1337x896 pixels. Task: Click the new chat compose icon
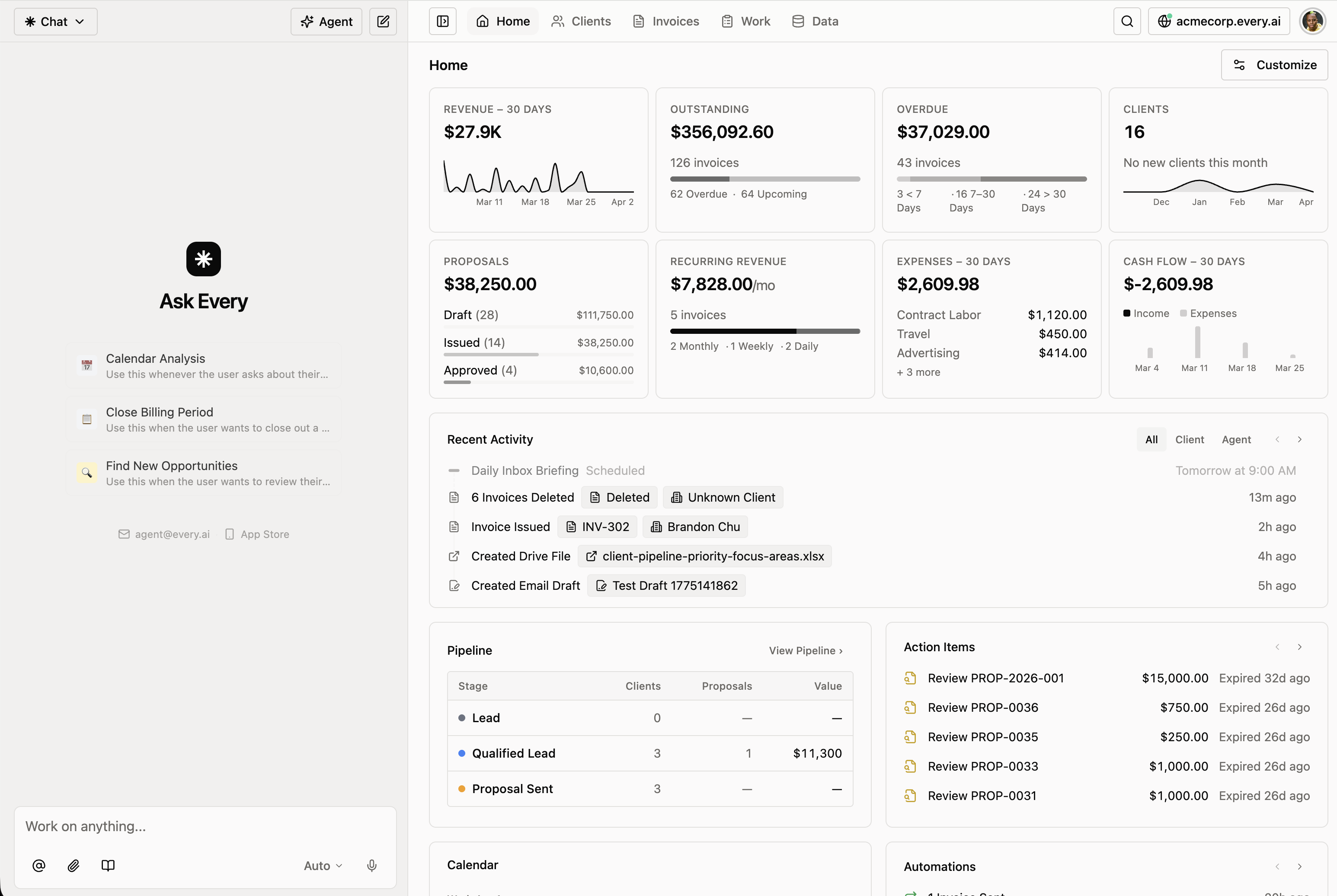[383, 21]
